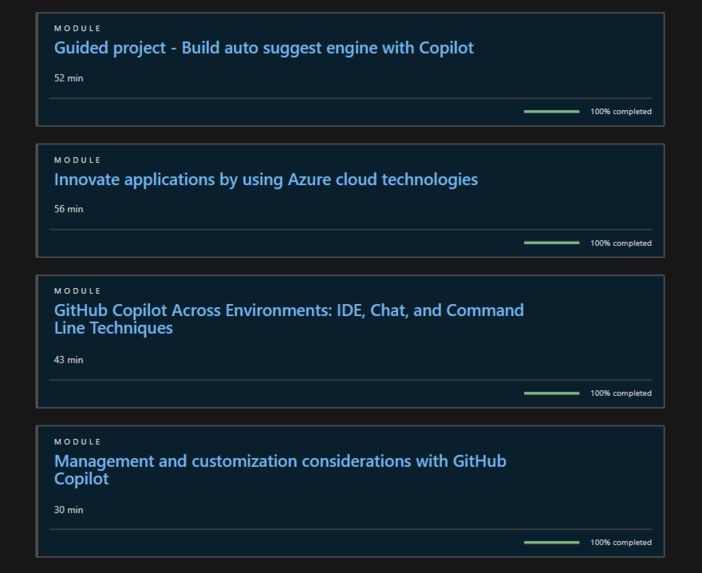Click 100% completed text in Innovate applications card
This screenshot has height=573, width=702.
point(621,243)
